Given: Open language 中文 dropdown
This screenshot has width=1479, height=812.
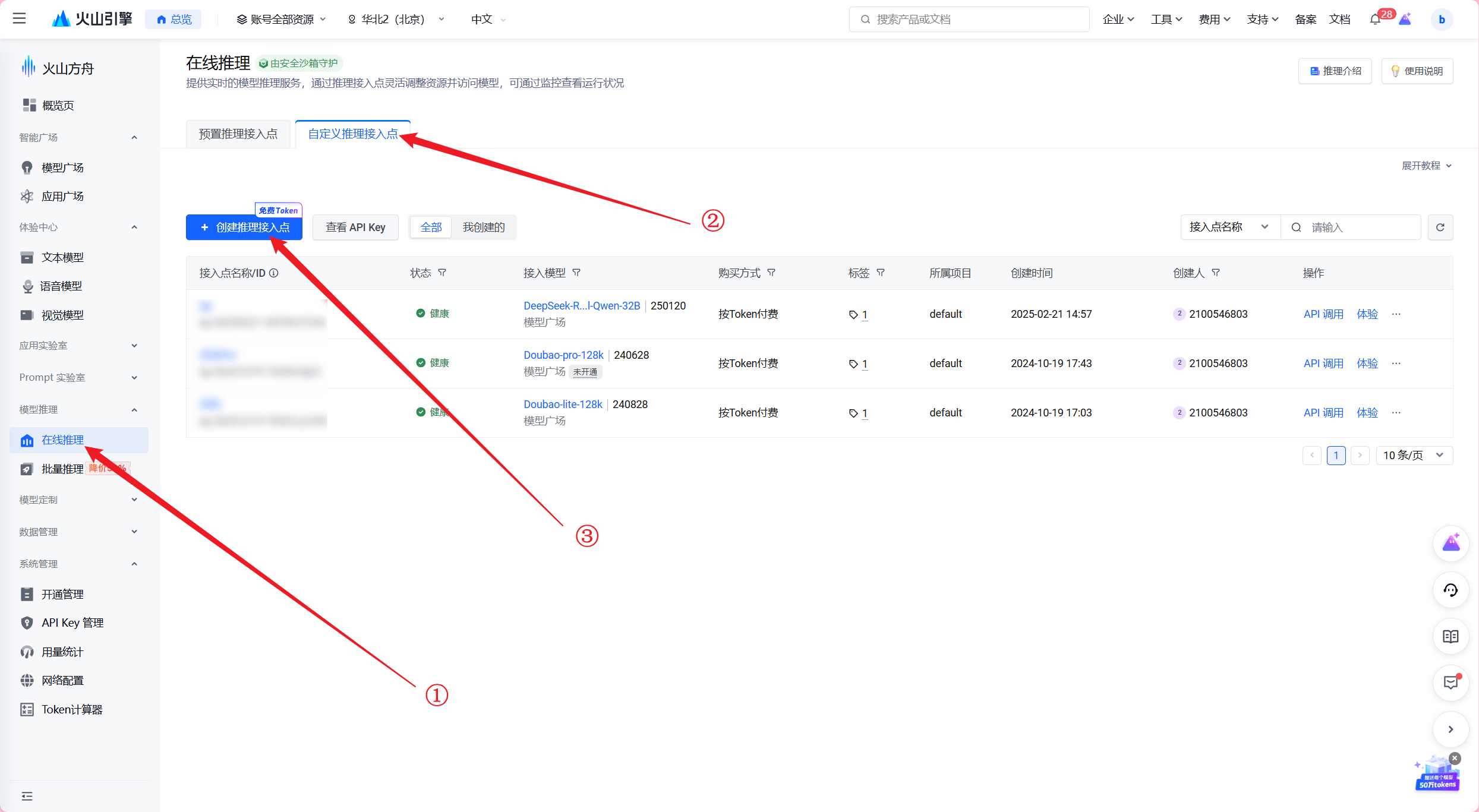Looking at the screenshot, I should pos(488,20).
